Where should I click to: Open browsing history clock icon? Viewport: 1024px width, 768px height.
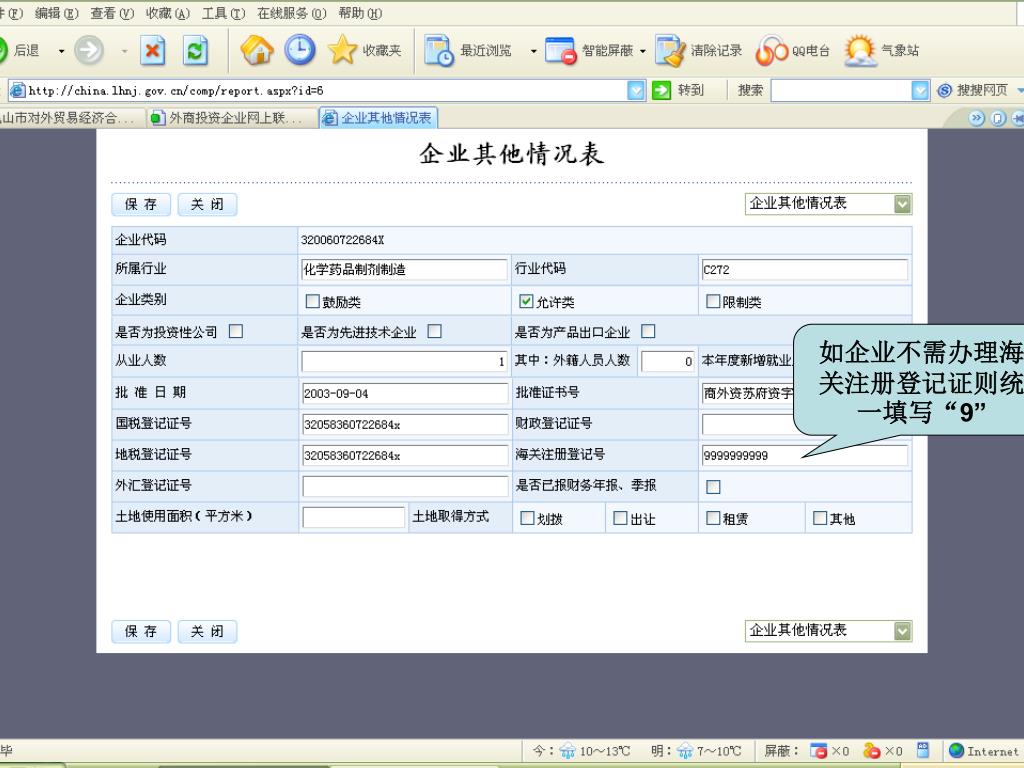pos(300,50)
